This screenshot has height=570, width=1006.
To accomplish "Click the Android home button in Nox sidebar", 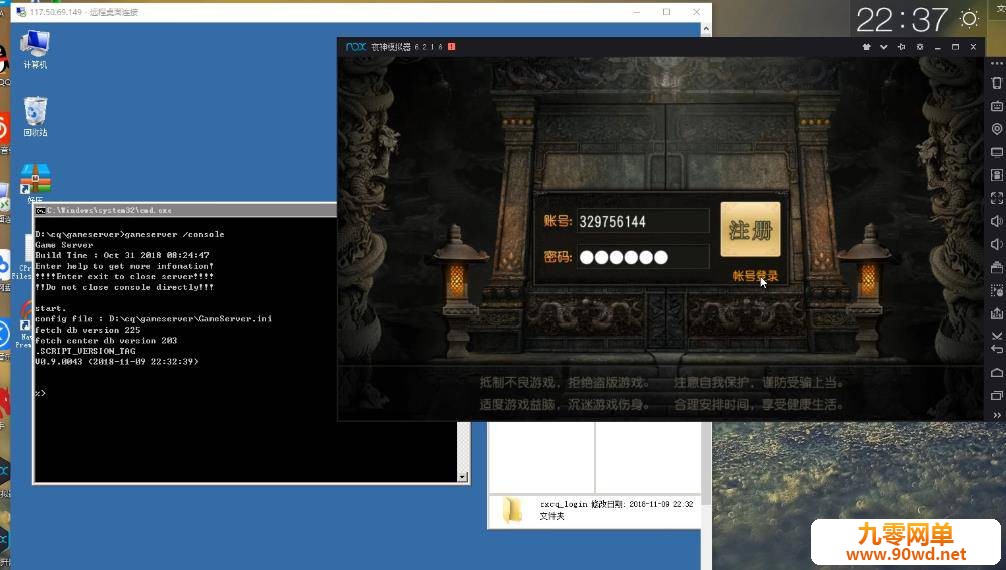I will click(996, 373).
